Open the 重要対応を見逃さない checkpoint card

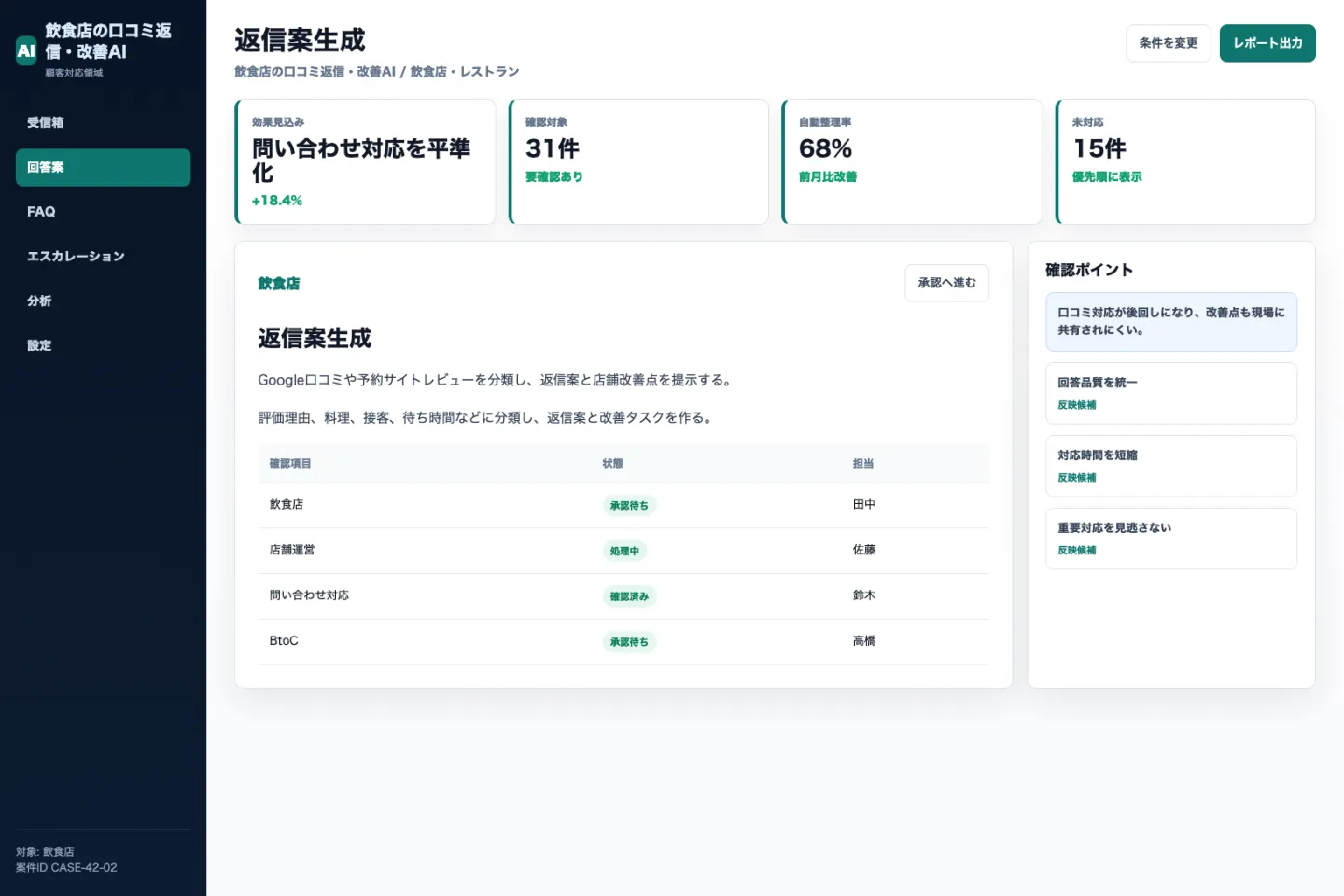pos(1171,539)
